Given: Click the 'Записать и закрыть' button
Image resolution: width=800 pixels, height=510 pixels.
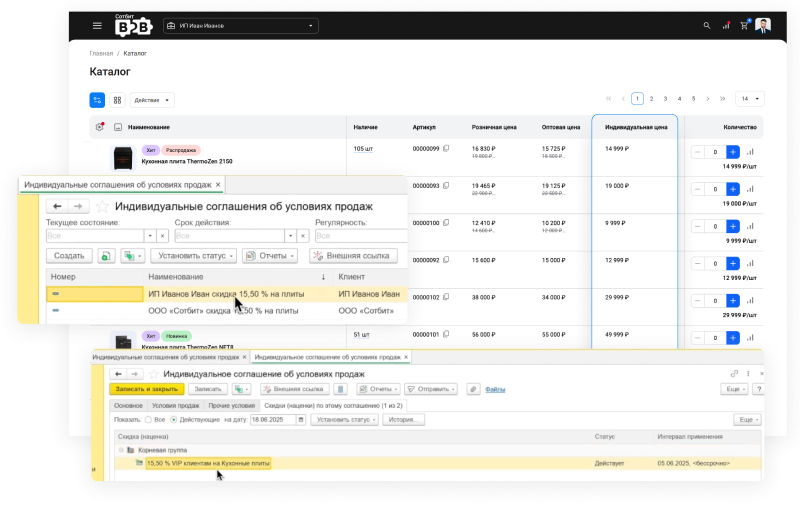Looking at the screenshot, I should [145, 389].
